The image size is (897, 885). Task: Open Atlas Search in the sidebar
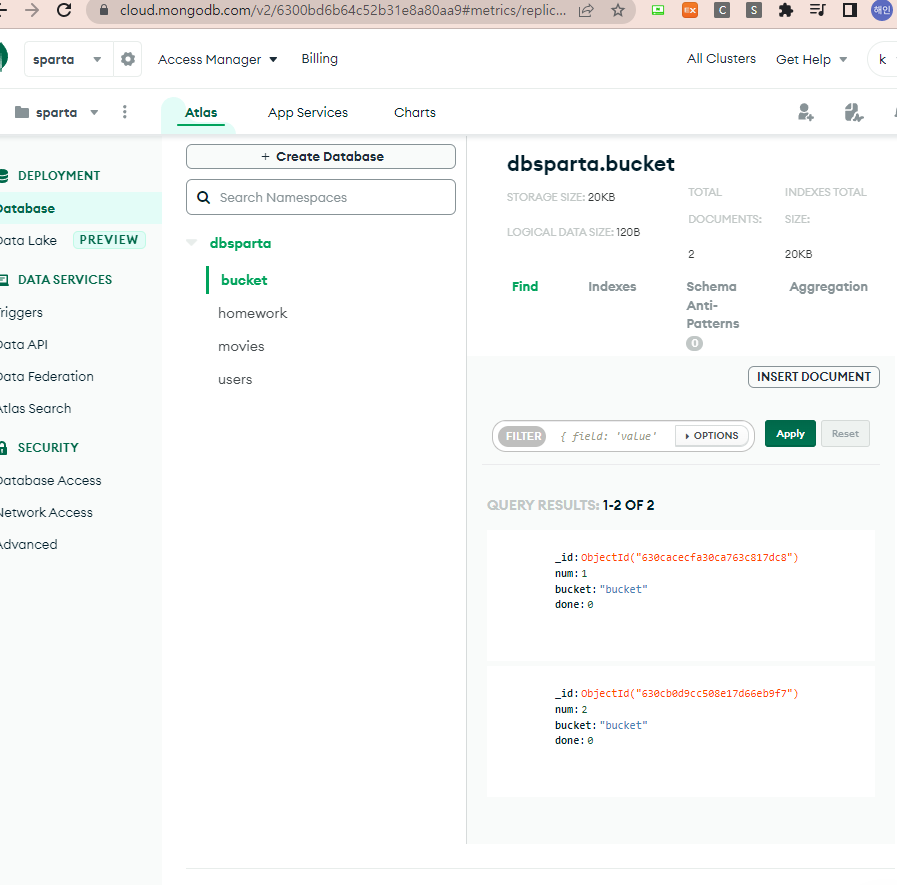tap(35, 408)
